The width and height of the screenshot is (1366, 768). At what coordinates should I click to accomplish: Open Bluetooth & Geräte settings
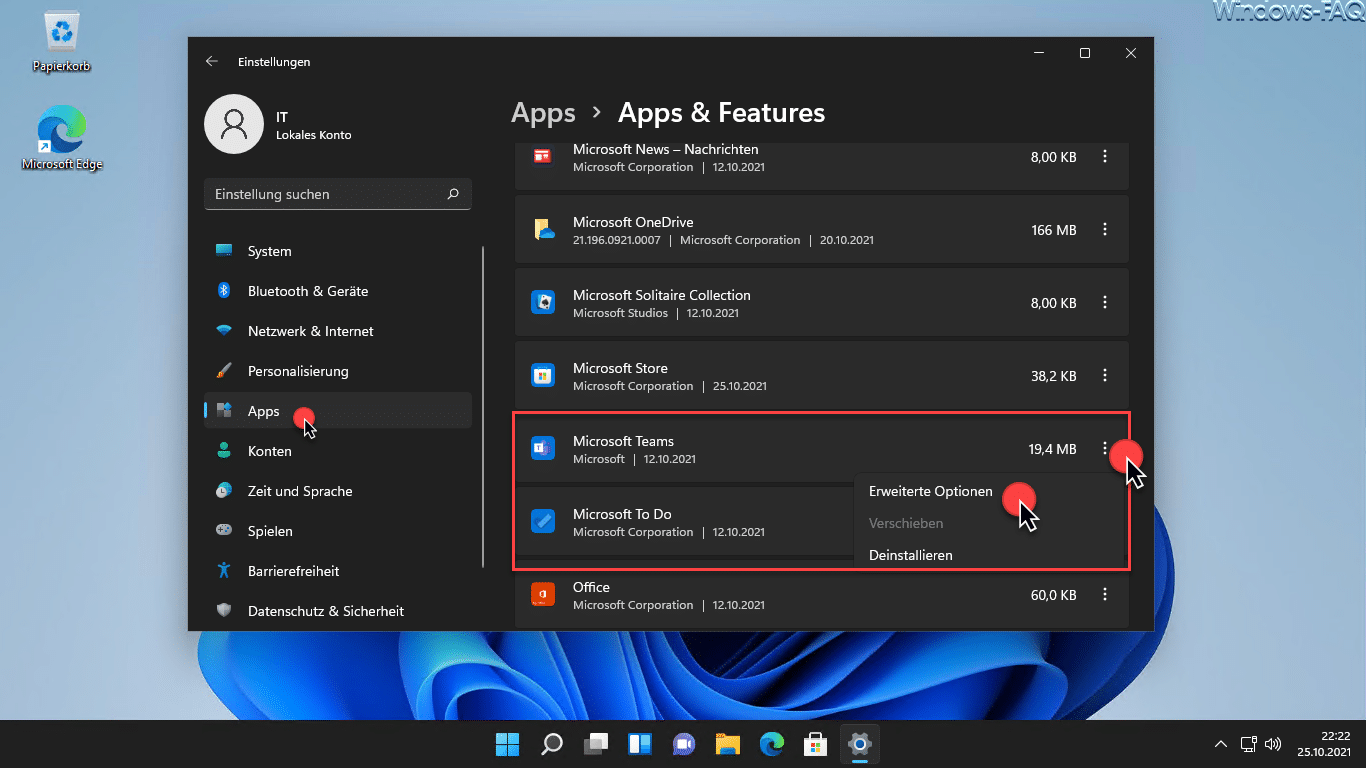[x=337, y=291]
